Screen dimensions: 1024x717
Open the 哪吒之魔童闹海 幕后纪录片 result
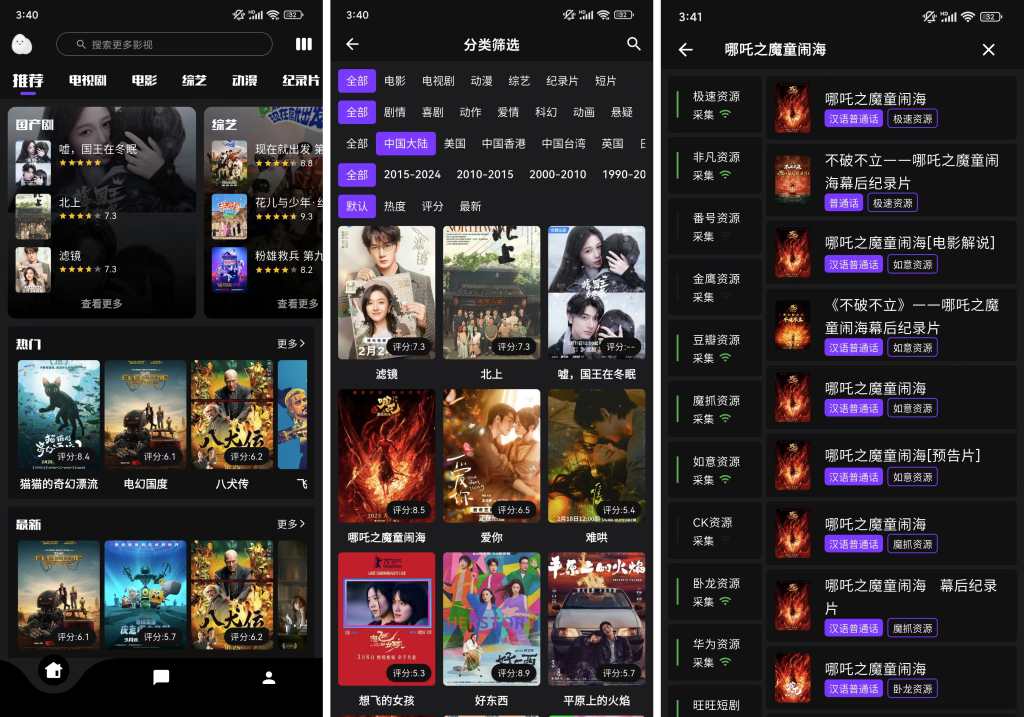(x=891, y=605)
